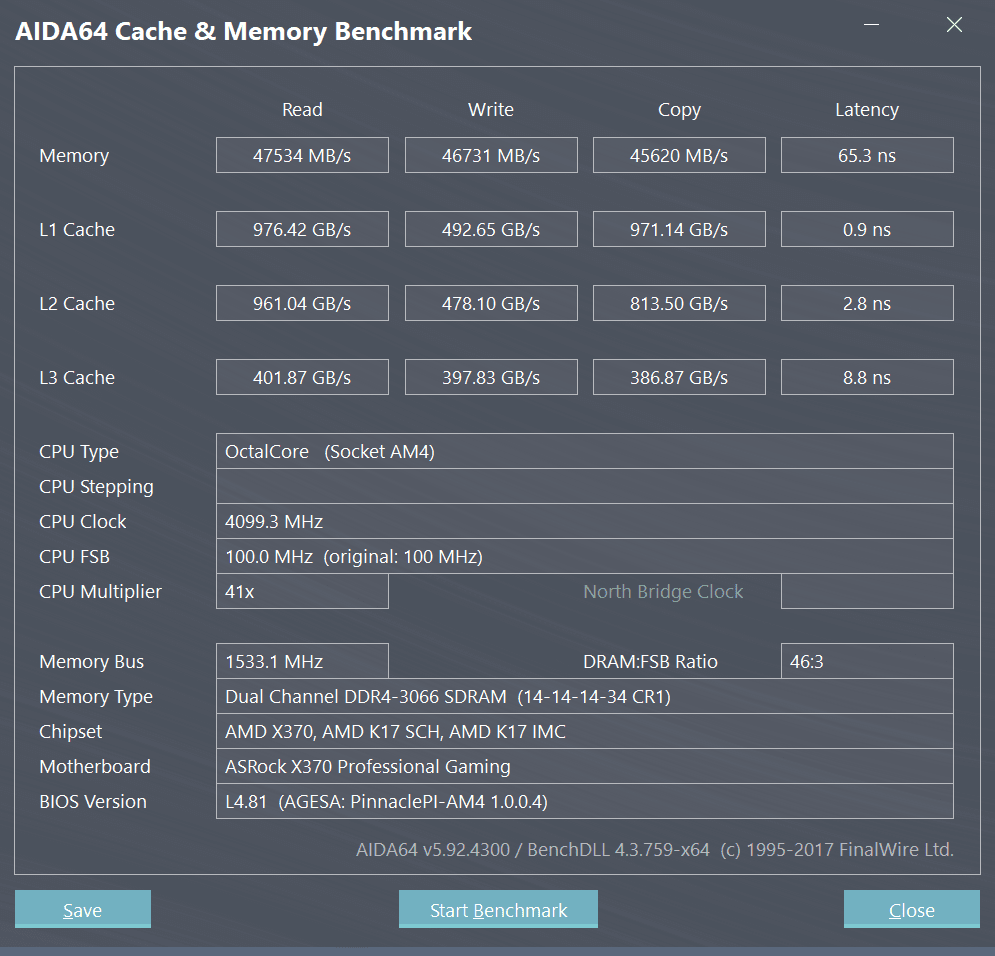Click the CPU Clock 4099.3 MHz field
The height and width of the screenshot is (956, 995).
pos(584,521)
